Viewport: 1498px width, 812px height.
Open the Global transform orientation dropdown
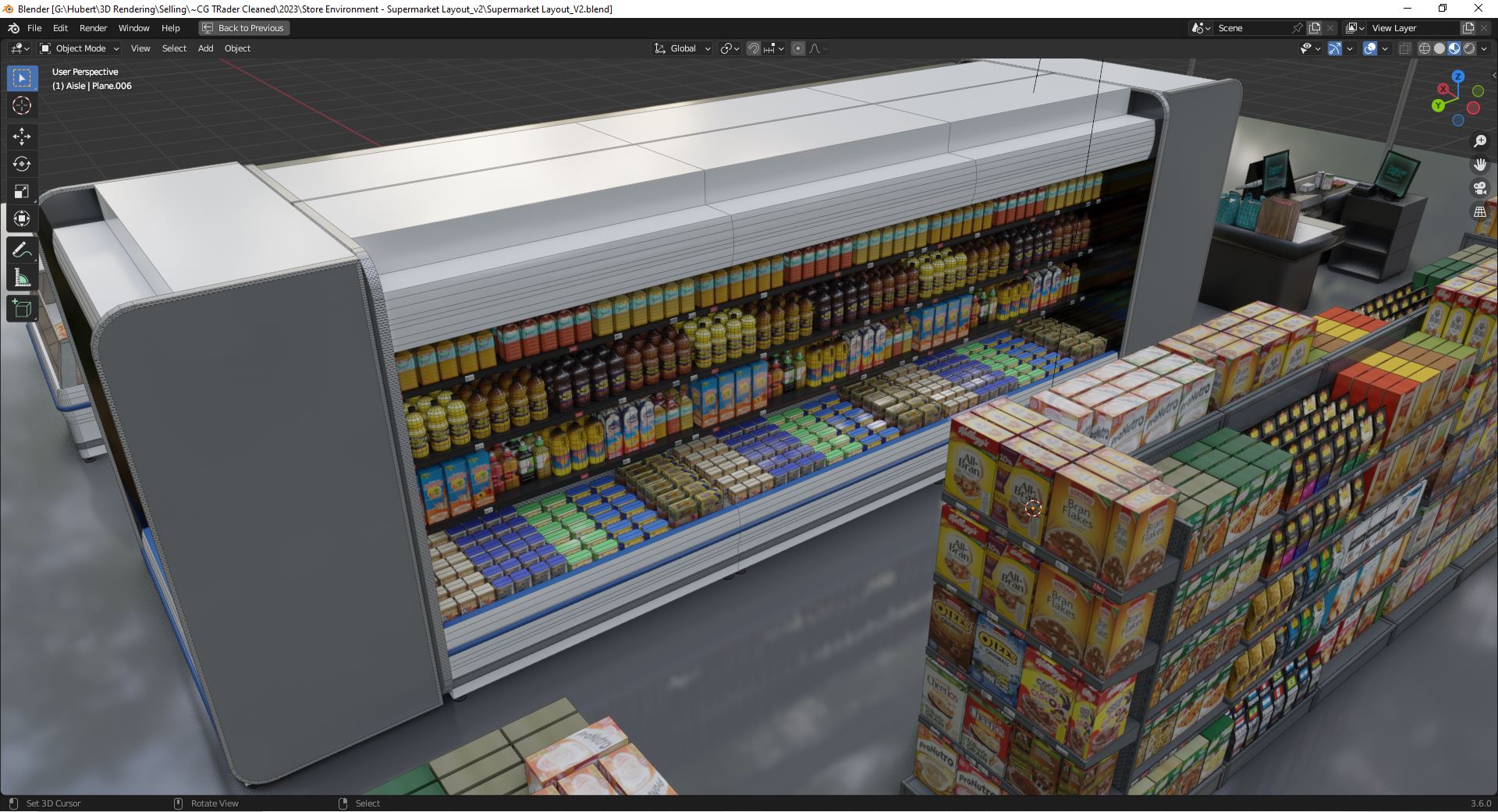pos(681,48)
